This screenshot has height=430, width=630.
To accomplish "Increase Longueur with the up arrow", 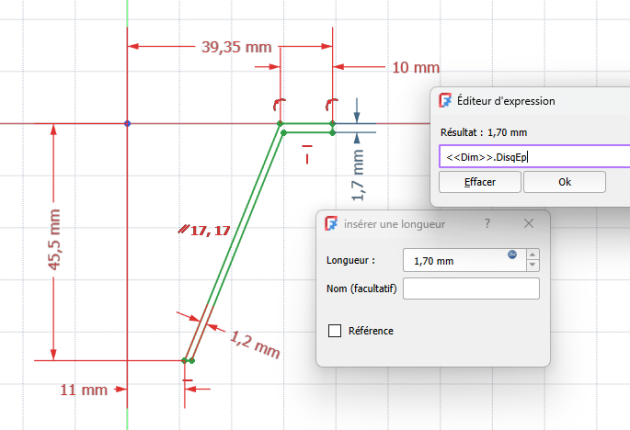I will (532, 254).
